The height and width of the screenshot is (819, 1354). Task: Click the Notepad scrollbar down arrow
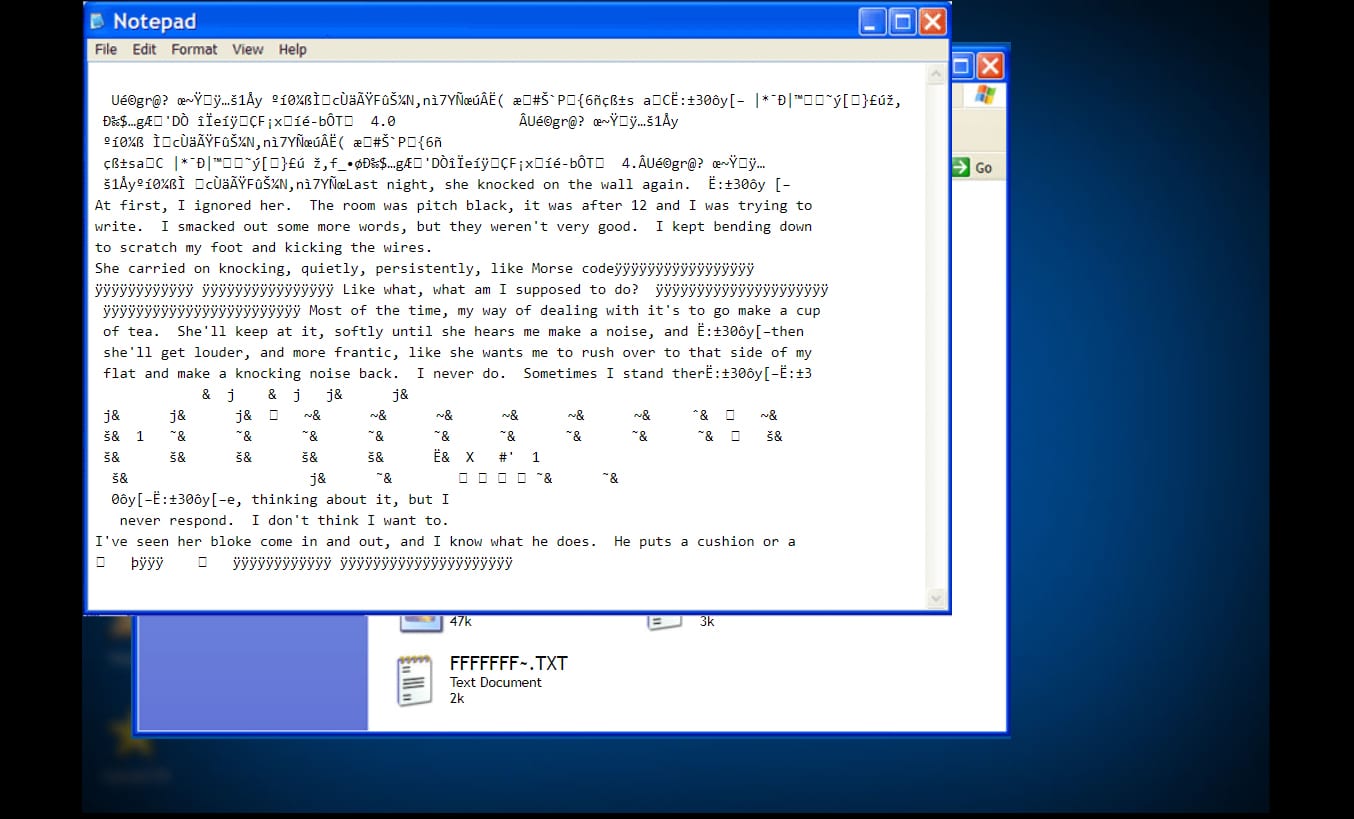click(x=937, y=598)
